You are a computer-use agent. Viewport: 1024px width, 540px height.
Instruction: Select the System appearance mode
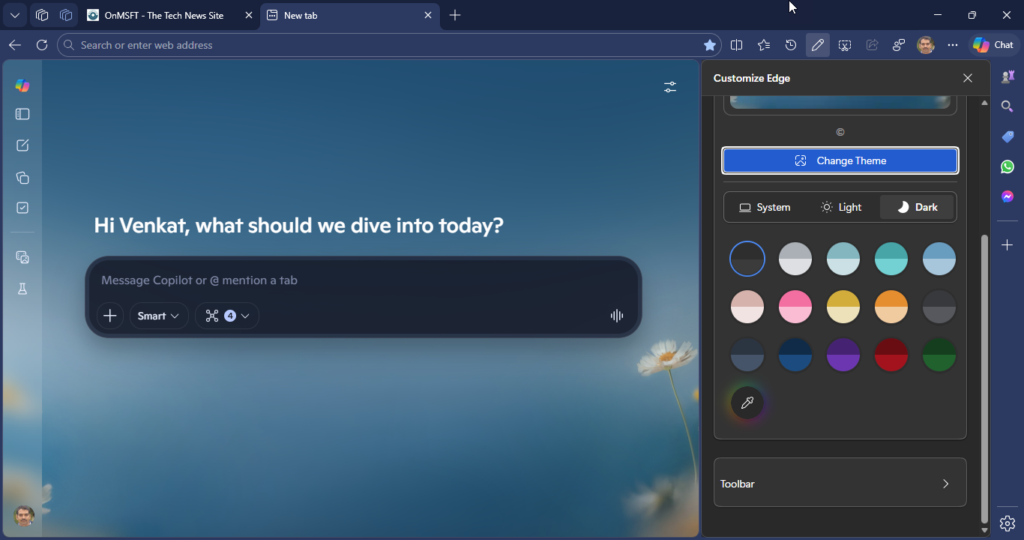(765, 207)
